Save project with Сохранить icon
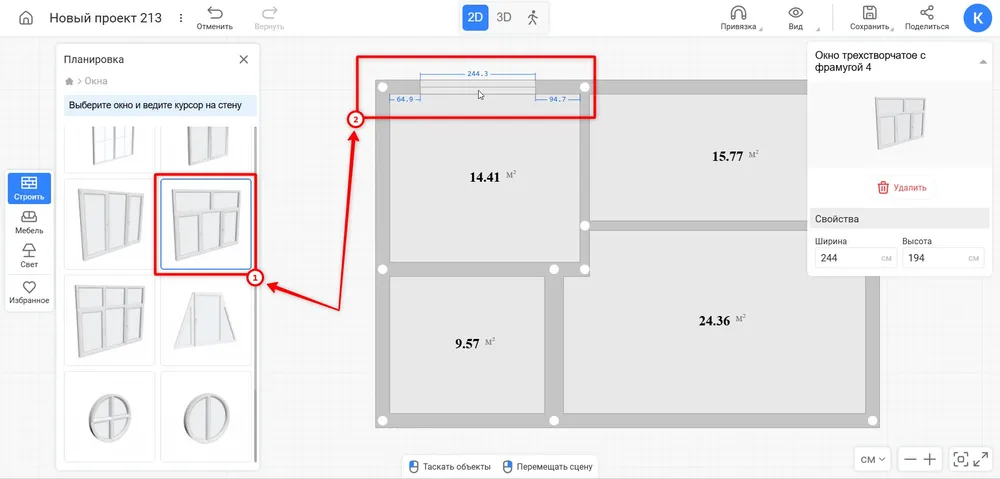The width and height of the screenshot is (1000, 479). 869,13
